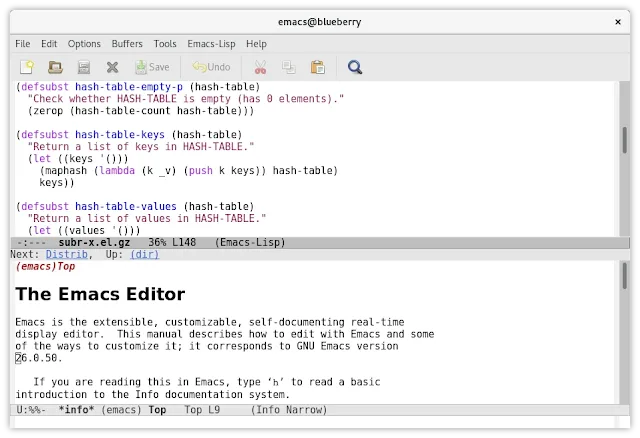
Task: Click the (emacs)Top node header
Action: [x=45, y=267]
